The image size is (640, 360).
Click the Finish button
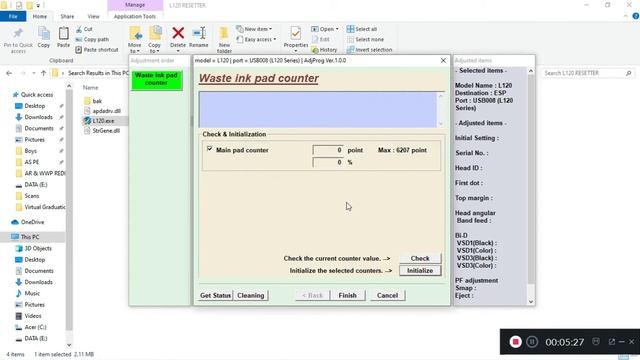point(347,296)
